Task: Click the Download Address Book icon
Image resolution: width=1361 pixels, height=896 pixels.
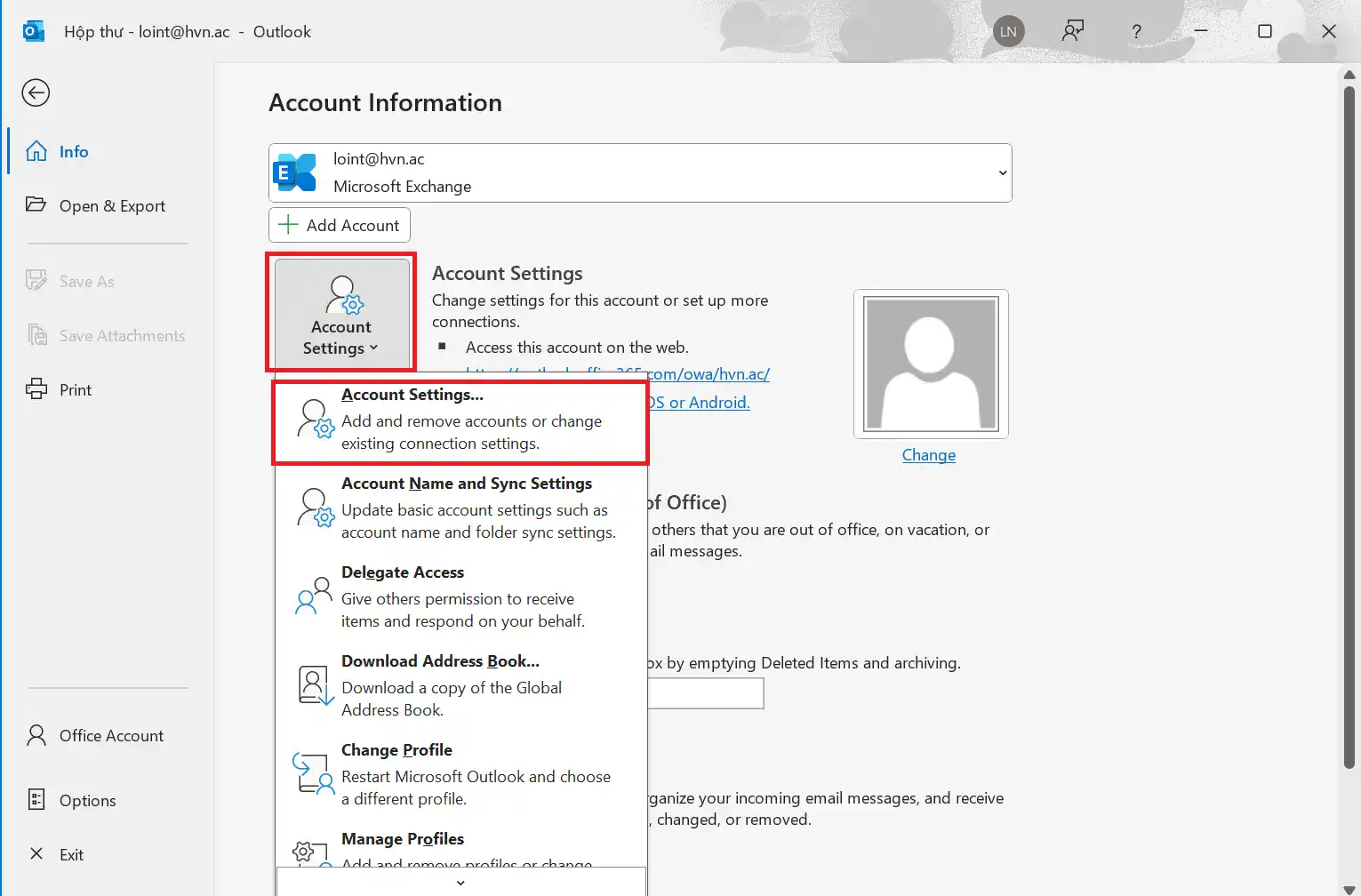Action: 314,685
